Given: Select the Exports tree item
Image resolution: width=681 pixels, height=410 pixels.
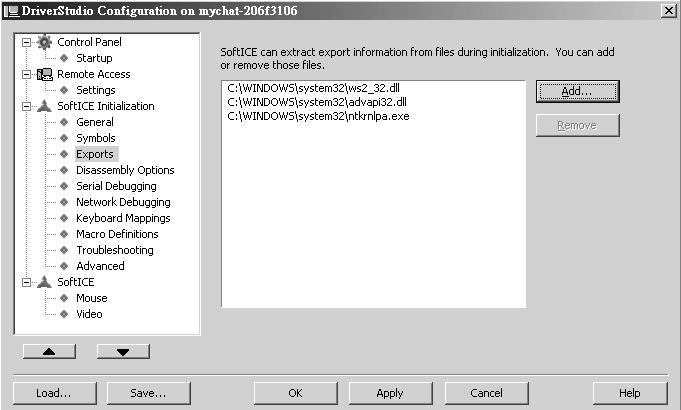Looking at the screenshot, I should [x=95, y=154].
